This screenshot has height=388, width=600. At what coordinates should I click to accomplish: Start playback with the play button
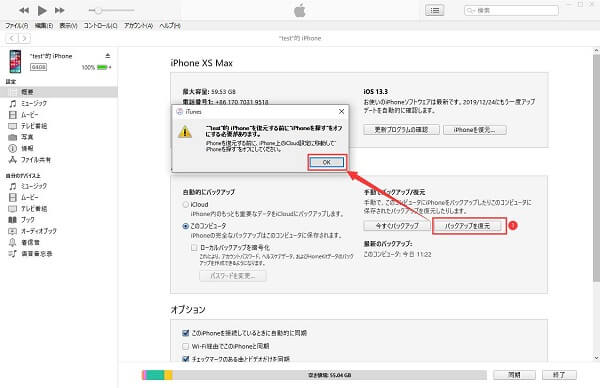tap(42, 10)
